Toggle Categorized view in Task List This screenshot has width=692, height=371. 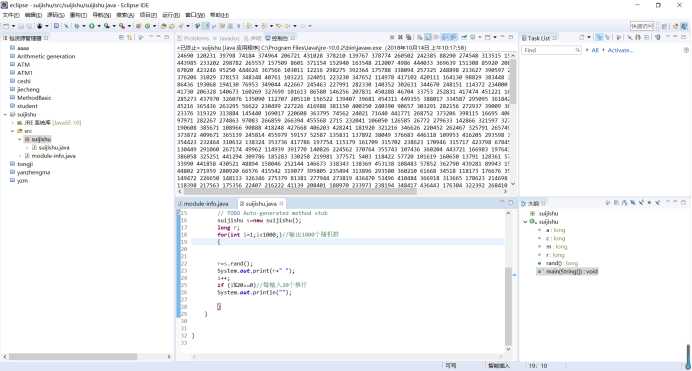point(599,37)
